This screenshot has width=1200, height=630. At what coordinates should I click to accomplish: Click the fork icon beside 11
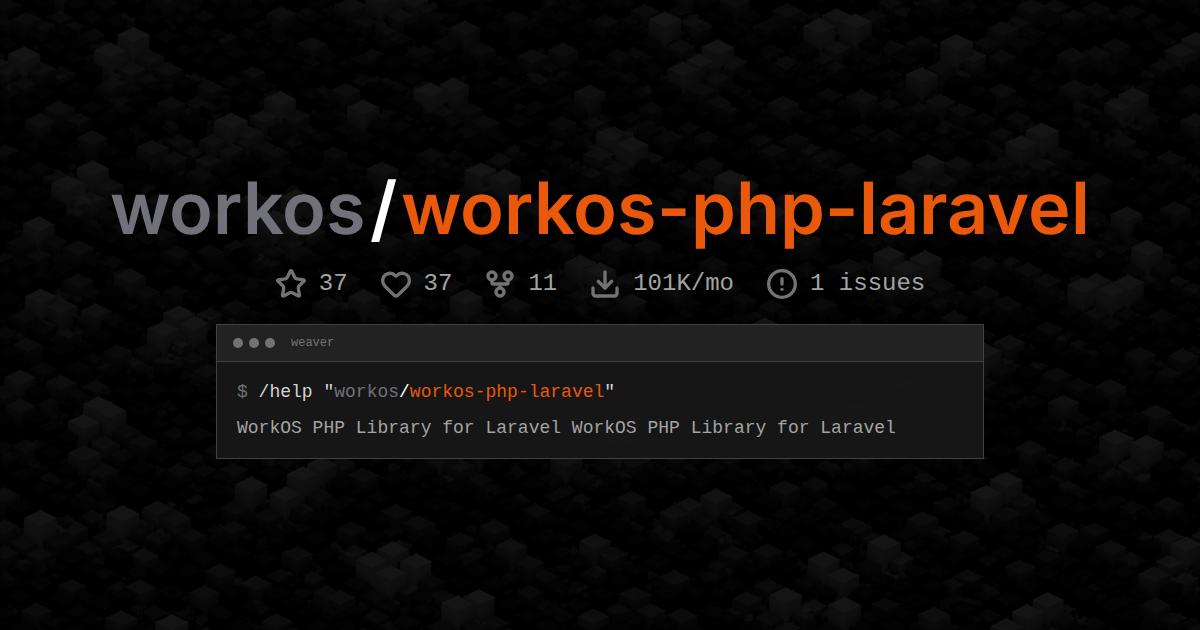click(499, 284)
